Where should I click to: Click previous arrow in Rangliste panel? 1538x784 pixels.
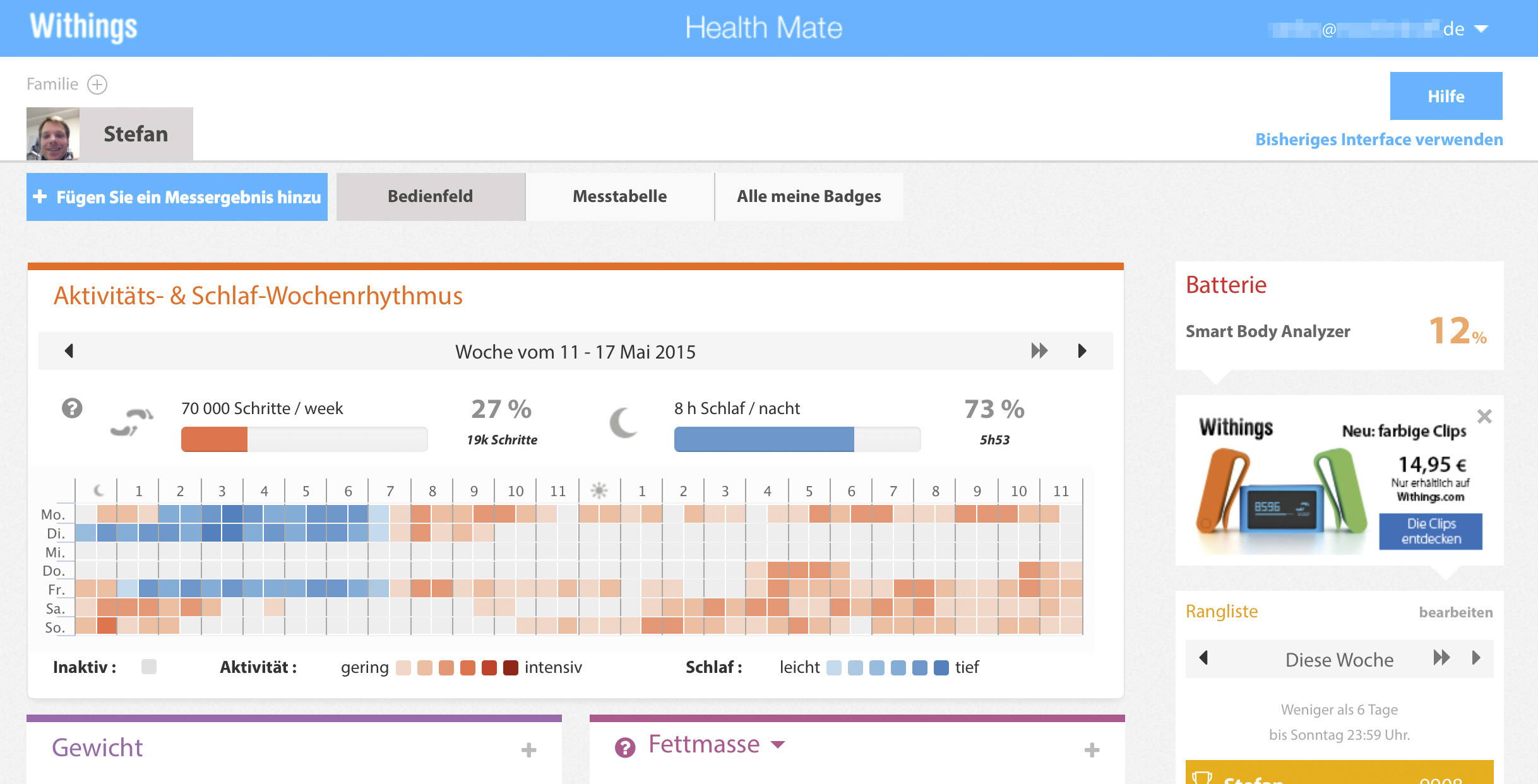point(1203,658)
